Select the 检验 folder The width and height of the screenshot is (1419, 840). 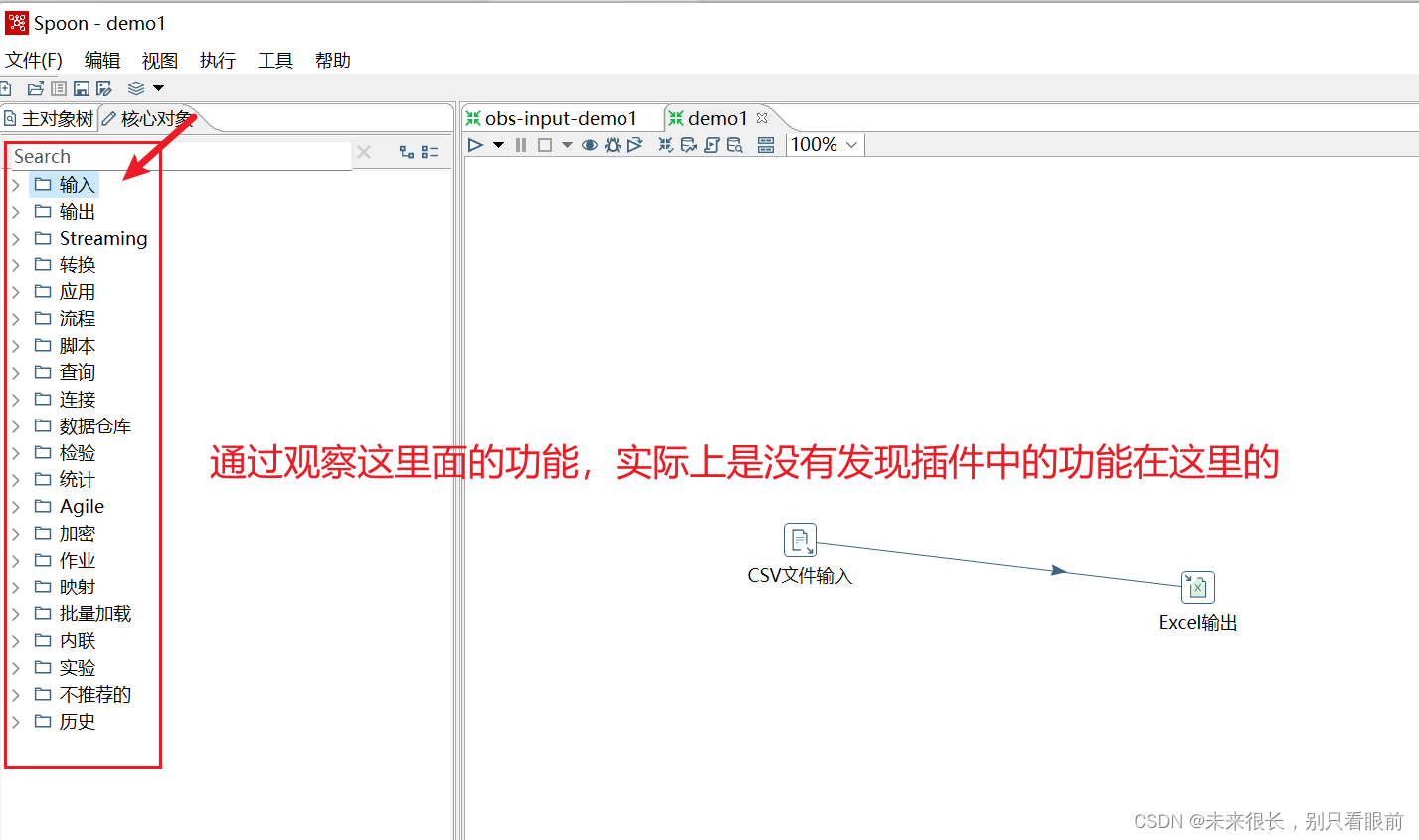pos(65,453)
